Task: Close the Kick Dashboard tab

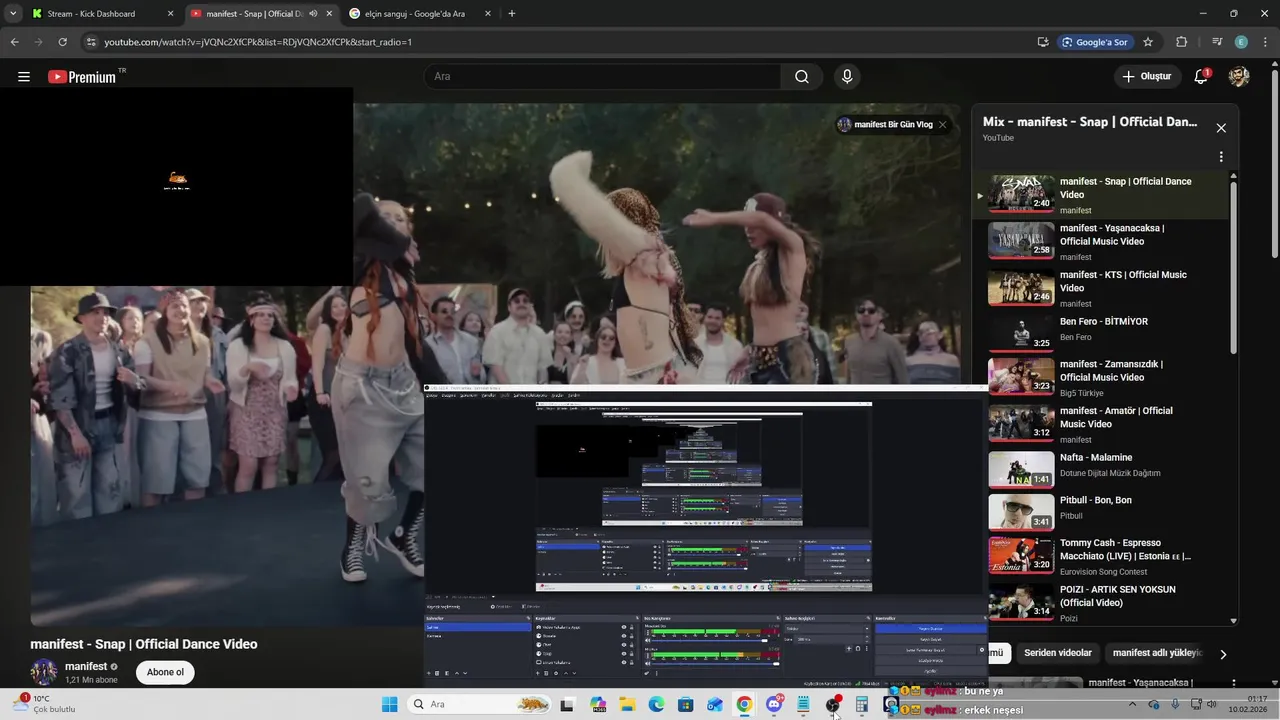Action: coord(170,14)
